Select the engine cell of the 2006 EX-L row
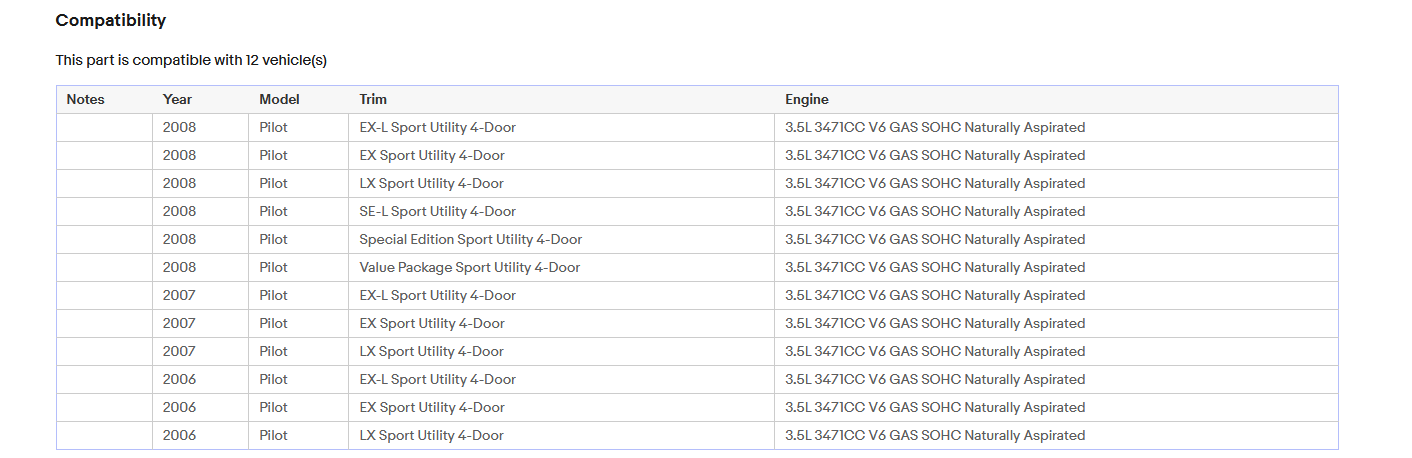The width and height of the screenshot is (1412, 458). click(x=1056, y=379)
